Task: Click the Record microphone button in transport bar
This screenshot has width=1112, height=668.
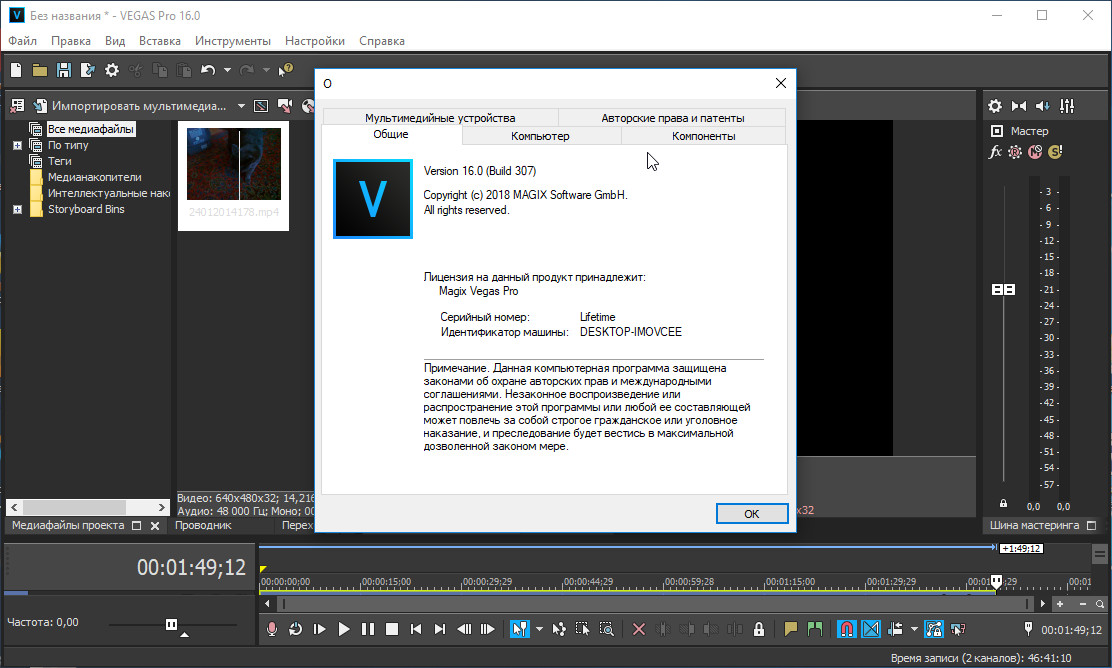Action: 271,629
